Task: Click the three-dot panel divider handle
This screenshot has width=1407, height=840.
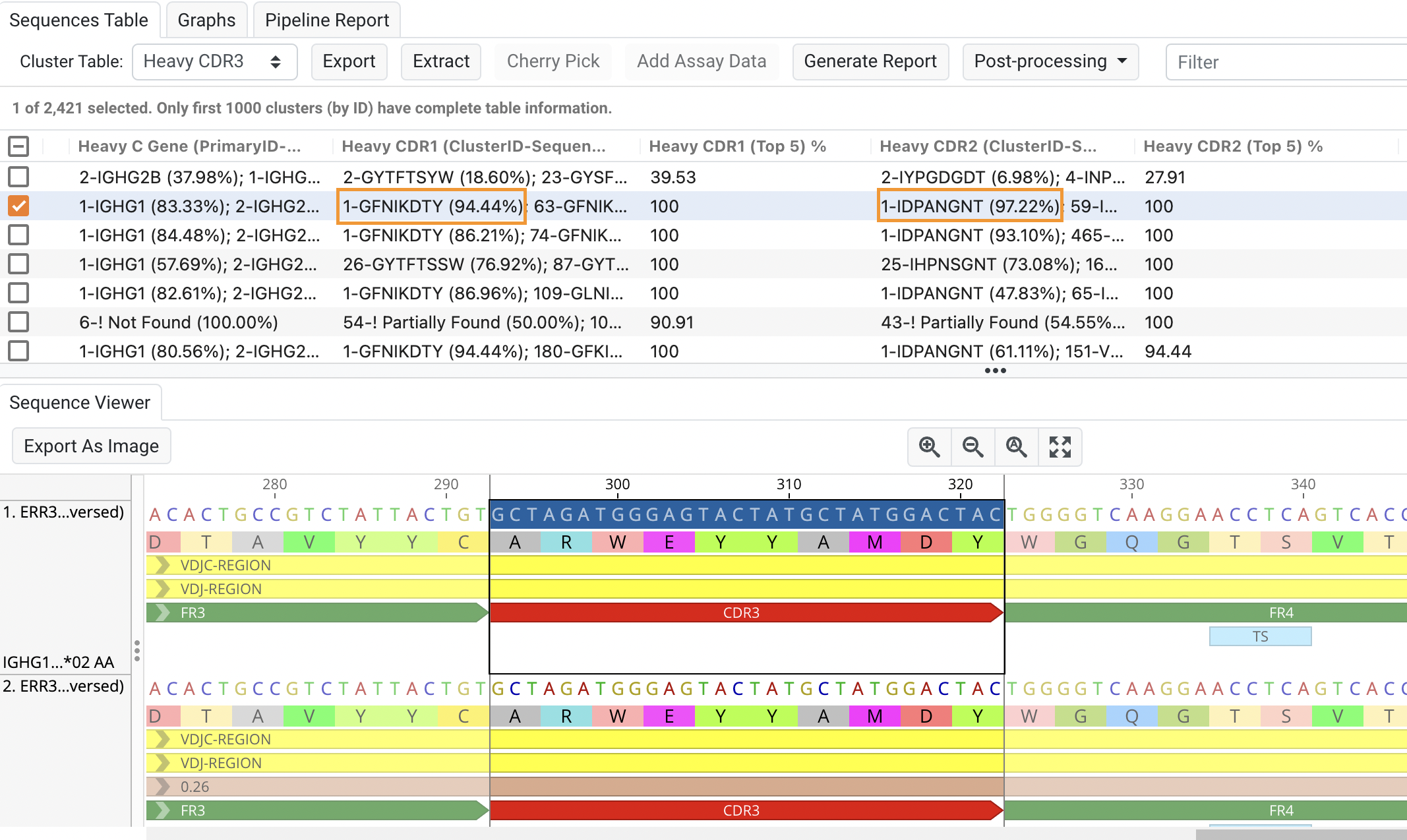Action: click(995, 371)
